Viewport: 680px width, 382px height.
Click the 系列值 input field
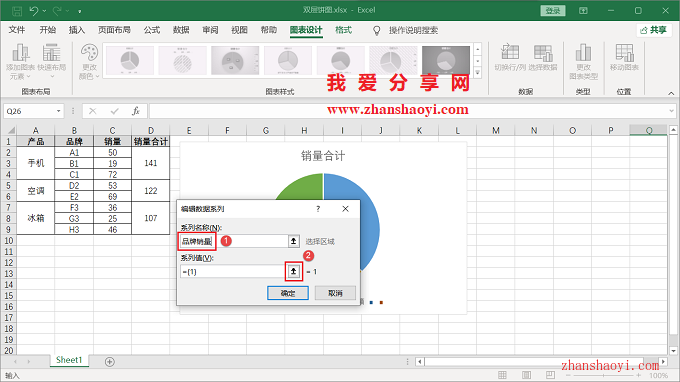coord(232,272)
